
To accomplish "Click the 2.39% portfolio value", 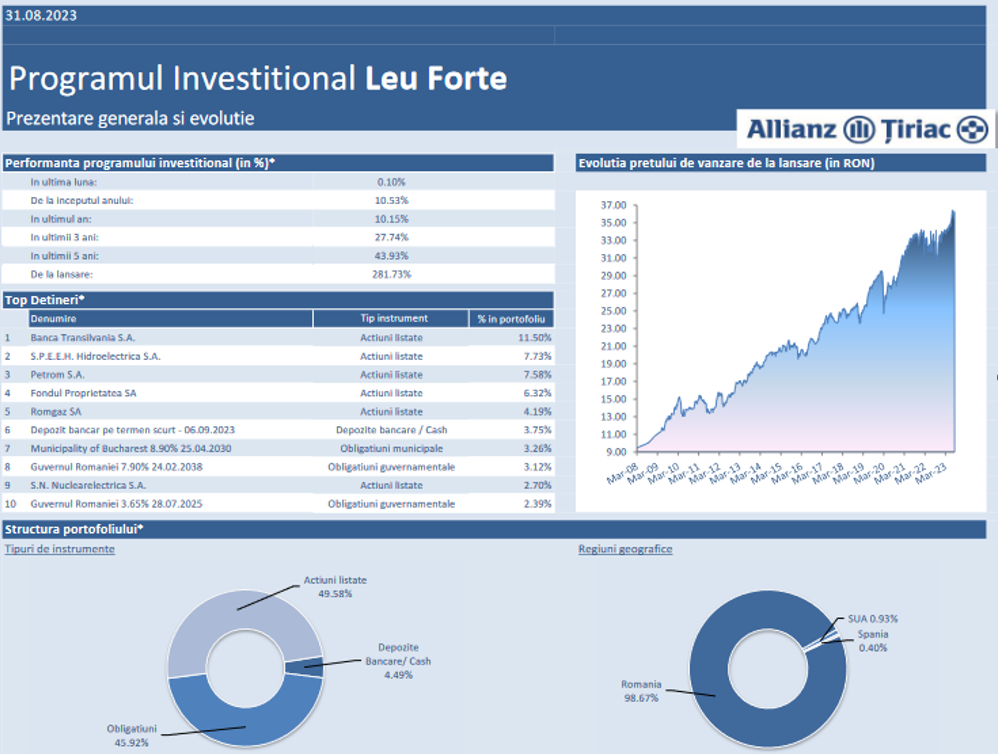I will pyautogui.click(x=537, y=504).
